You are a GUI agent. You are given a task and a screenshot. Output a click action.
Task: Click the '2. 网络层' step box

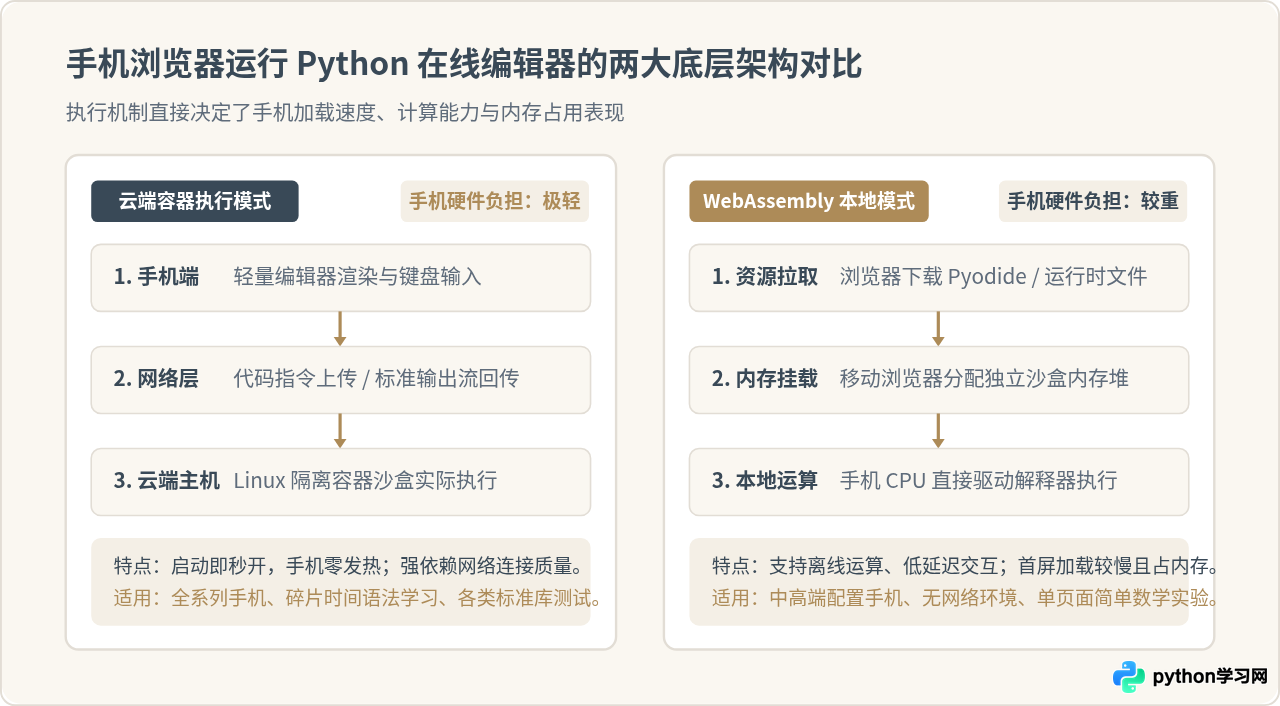tap(341, 380)
